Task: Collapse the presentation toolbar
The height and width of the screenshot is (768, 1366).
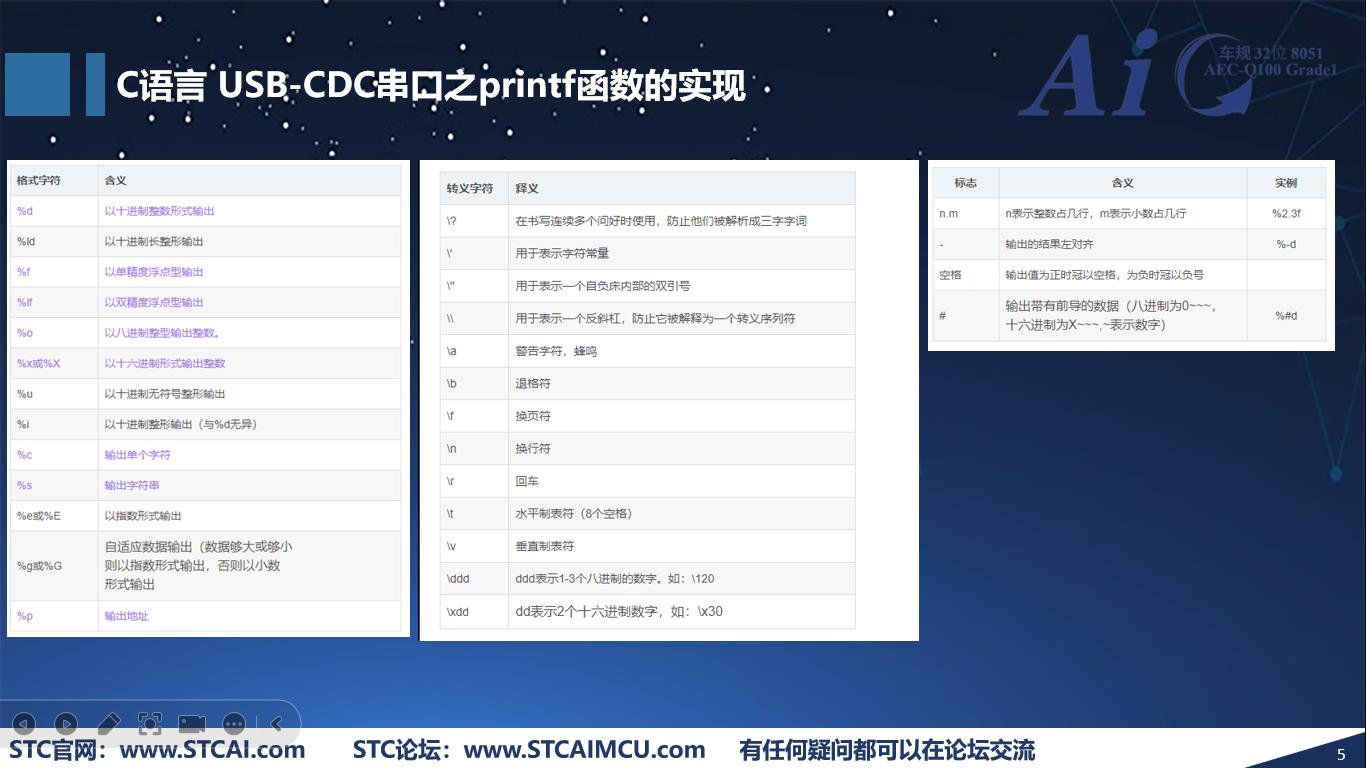Action: (x=277, y=722)
